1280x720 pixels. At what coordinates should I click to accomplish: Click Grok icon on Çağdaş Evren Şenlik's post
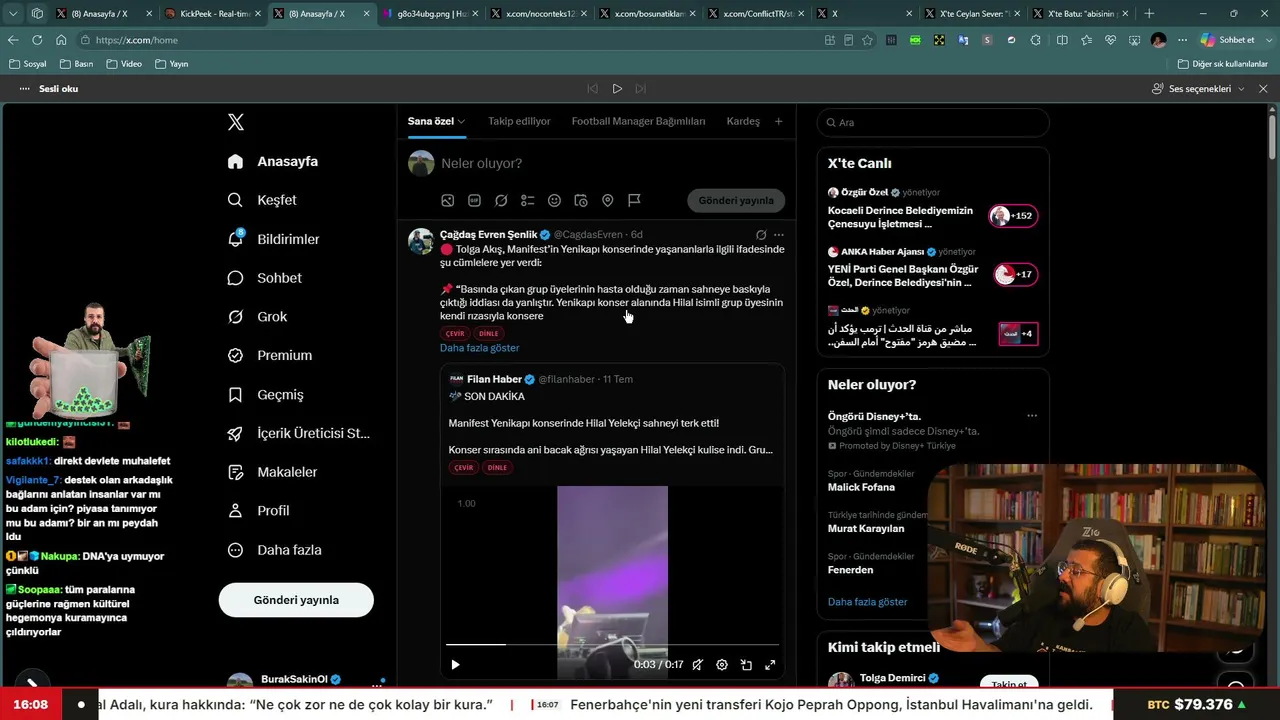(761, 235)
